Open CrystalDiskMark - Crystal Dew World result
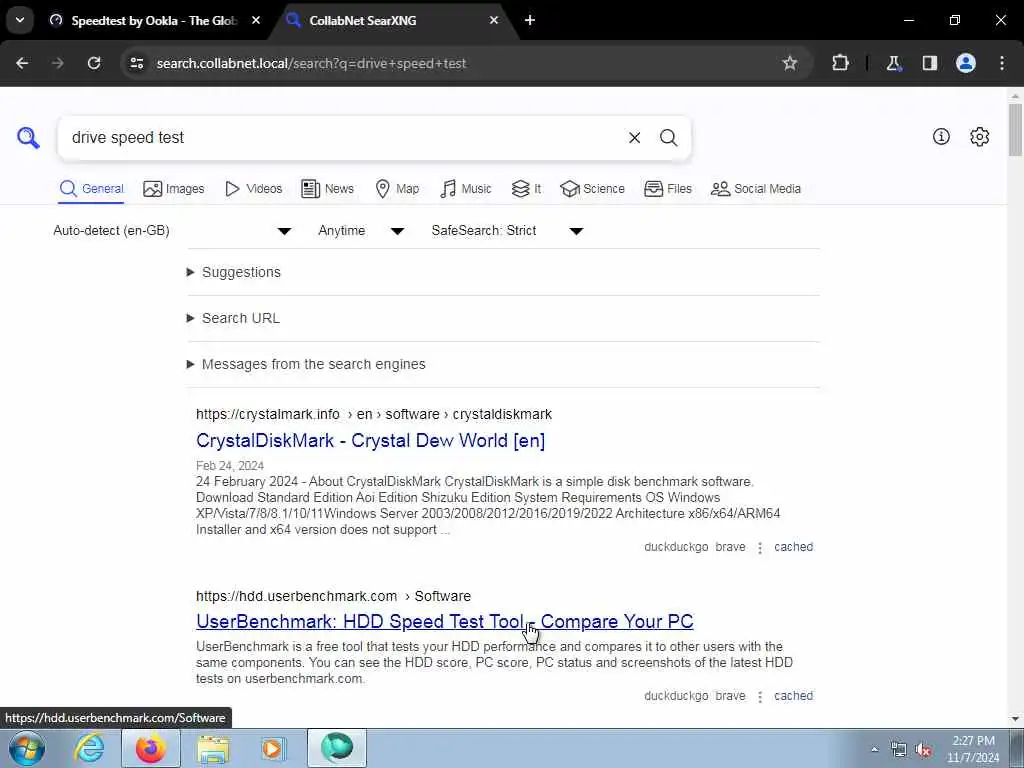The image size is (1024, 768). click(370, 440)
